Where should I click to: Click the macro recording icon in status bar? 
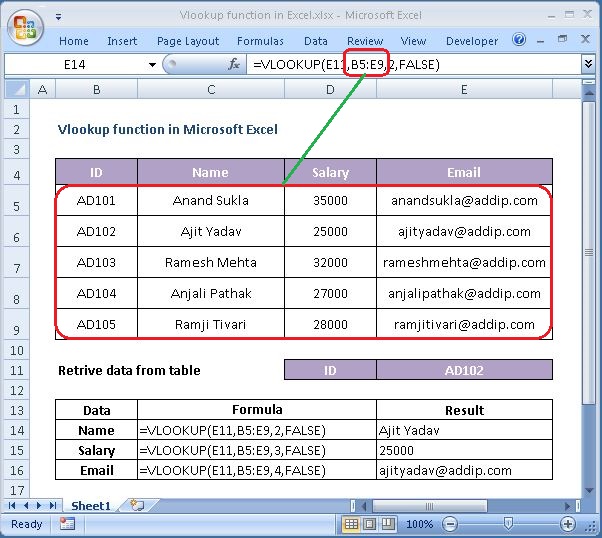tap(67, 524)
